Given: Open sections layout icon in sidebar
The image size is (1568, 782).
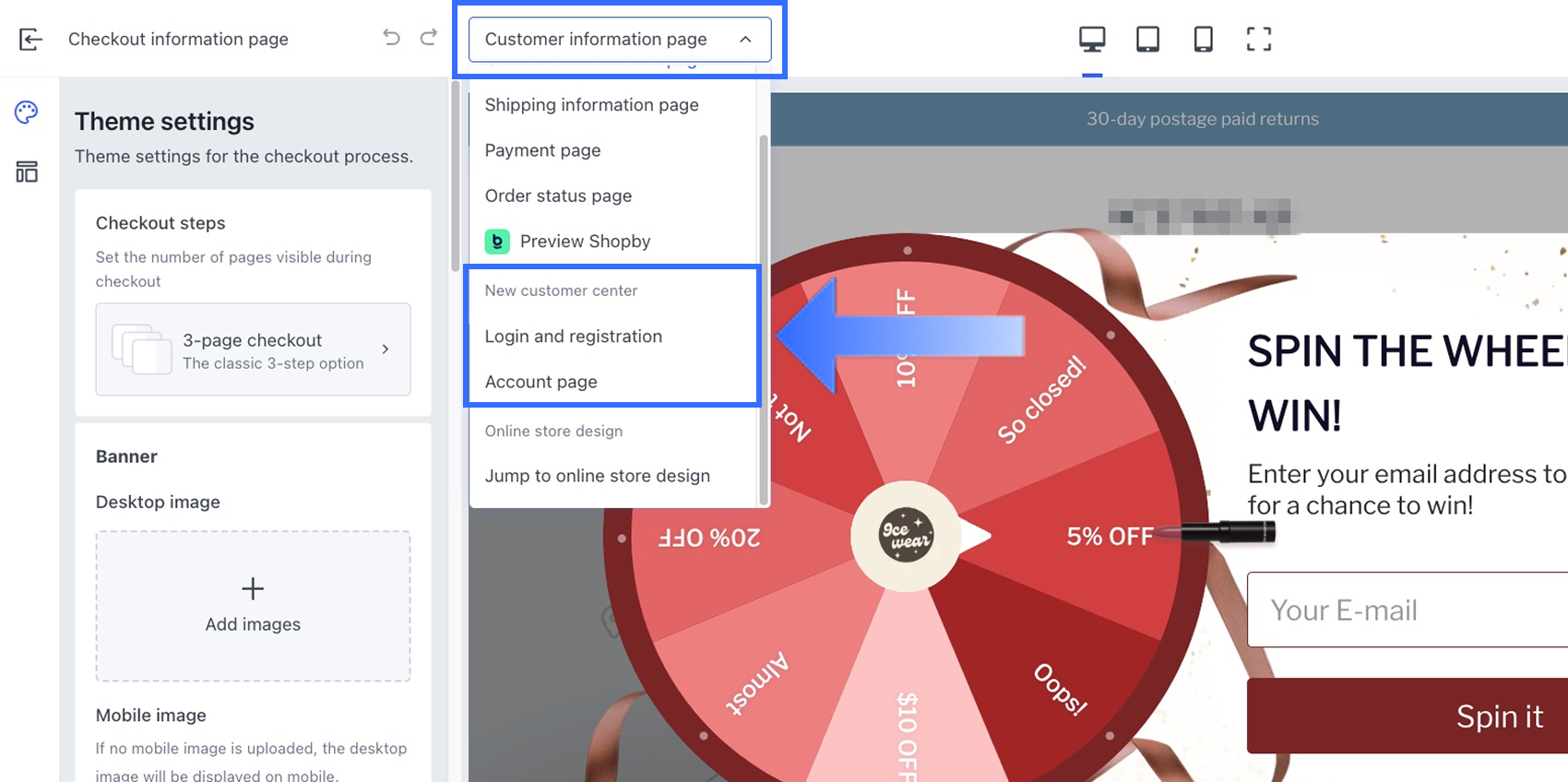Looking at the screenshot, I should 27,172.
